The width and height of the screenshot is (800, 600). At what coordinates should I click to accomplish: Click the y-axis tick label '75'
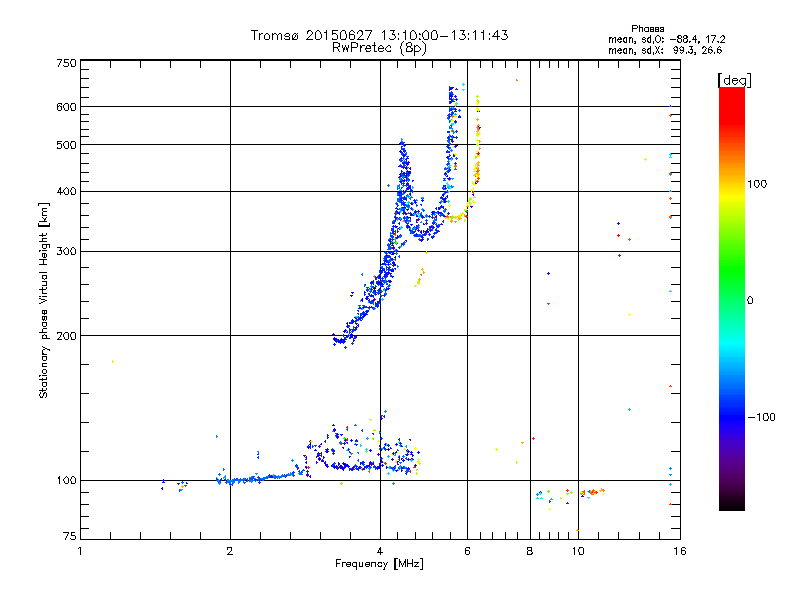click(70, 536)
